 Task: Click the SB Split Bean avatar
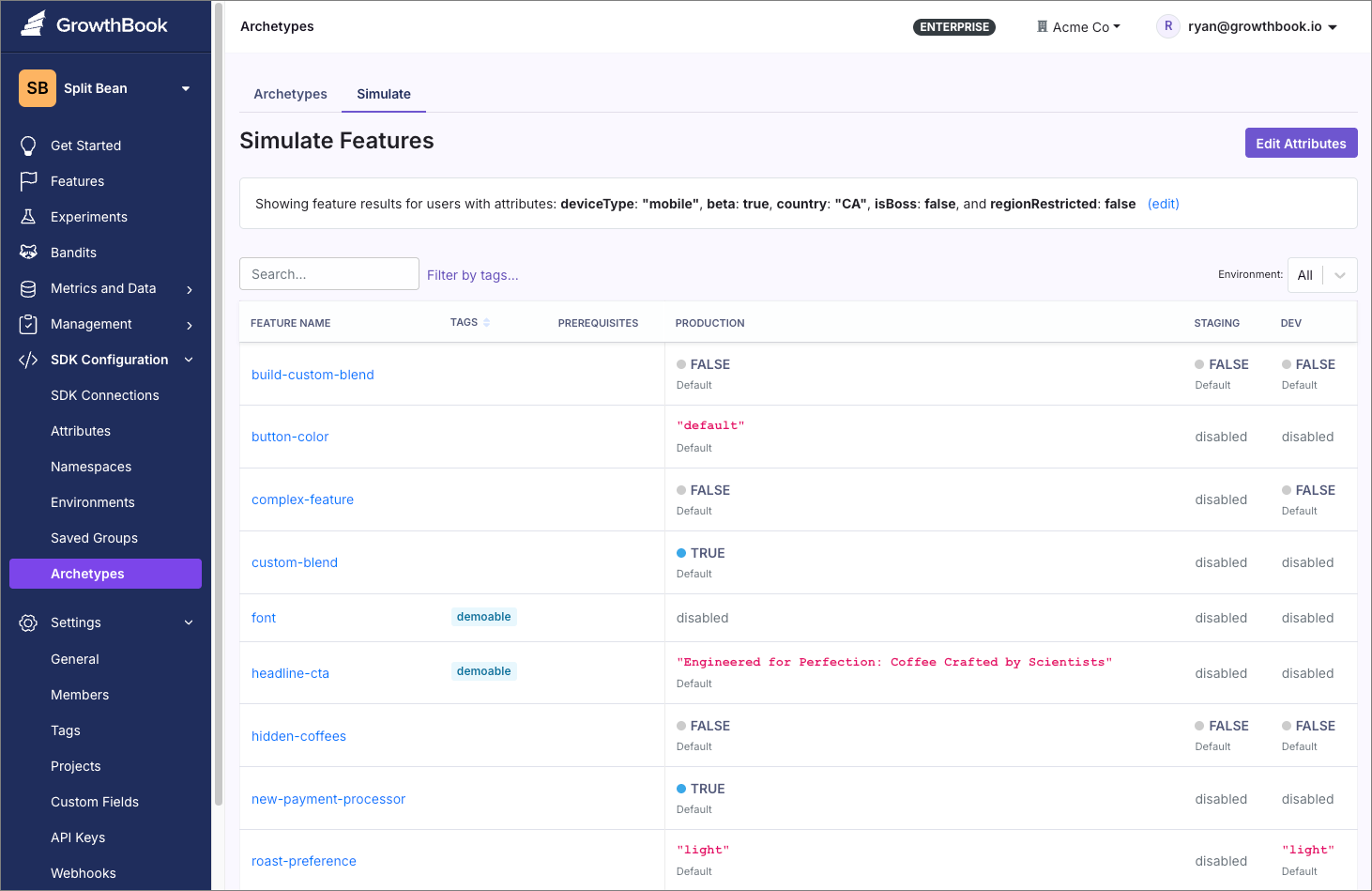(37, 87)
